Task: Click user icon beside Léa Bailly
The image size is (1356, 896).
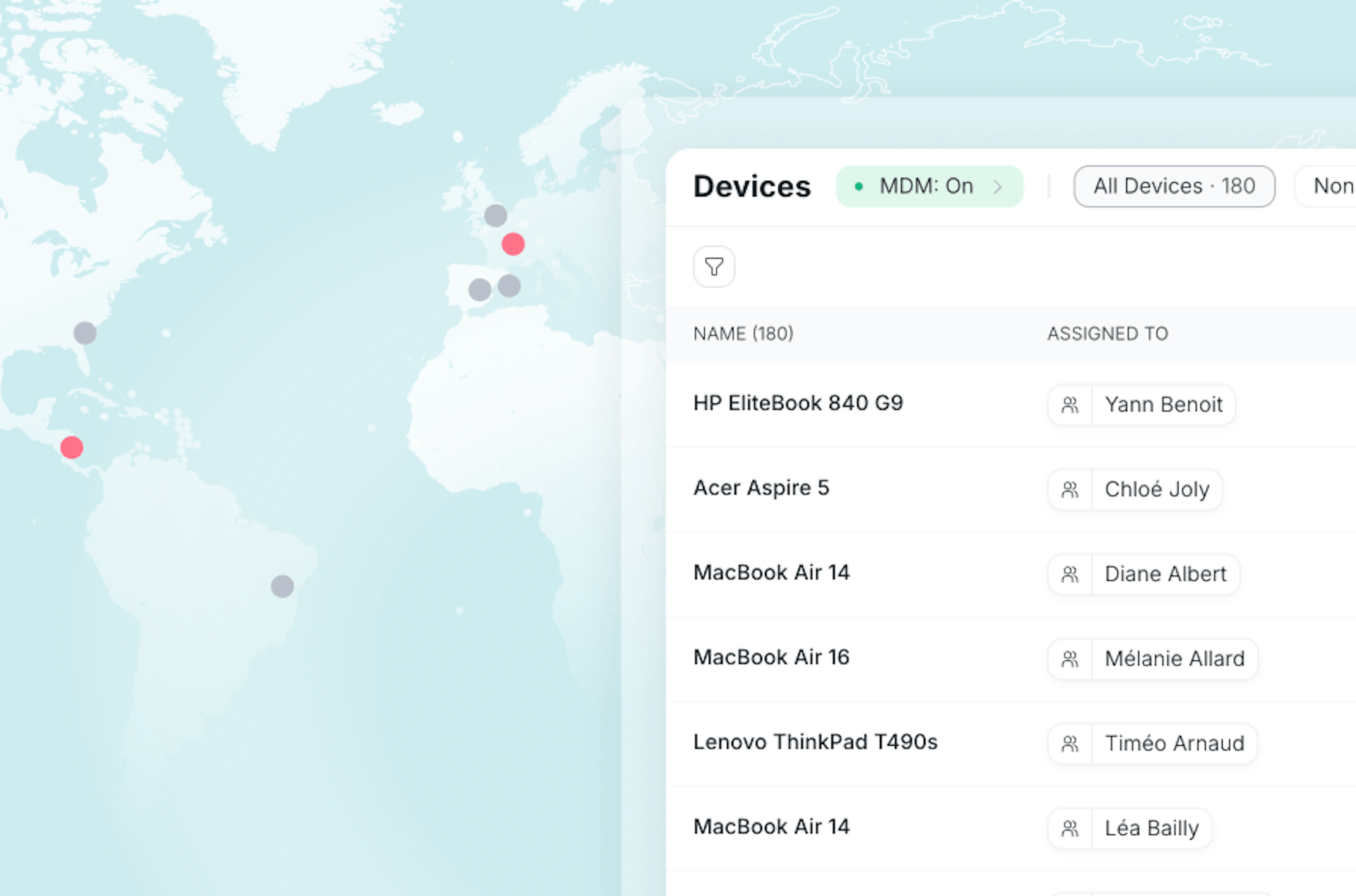Action: [x=1070, y=828]
